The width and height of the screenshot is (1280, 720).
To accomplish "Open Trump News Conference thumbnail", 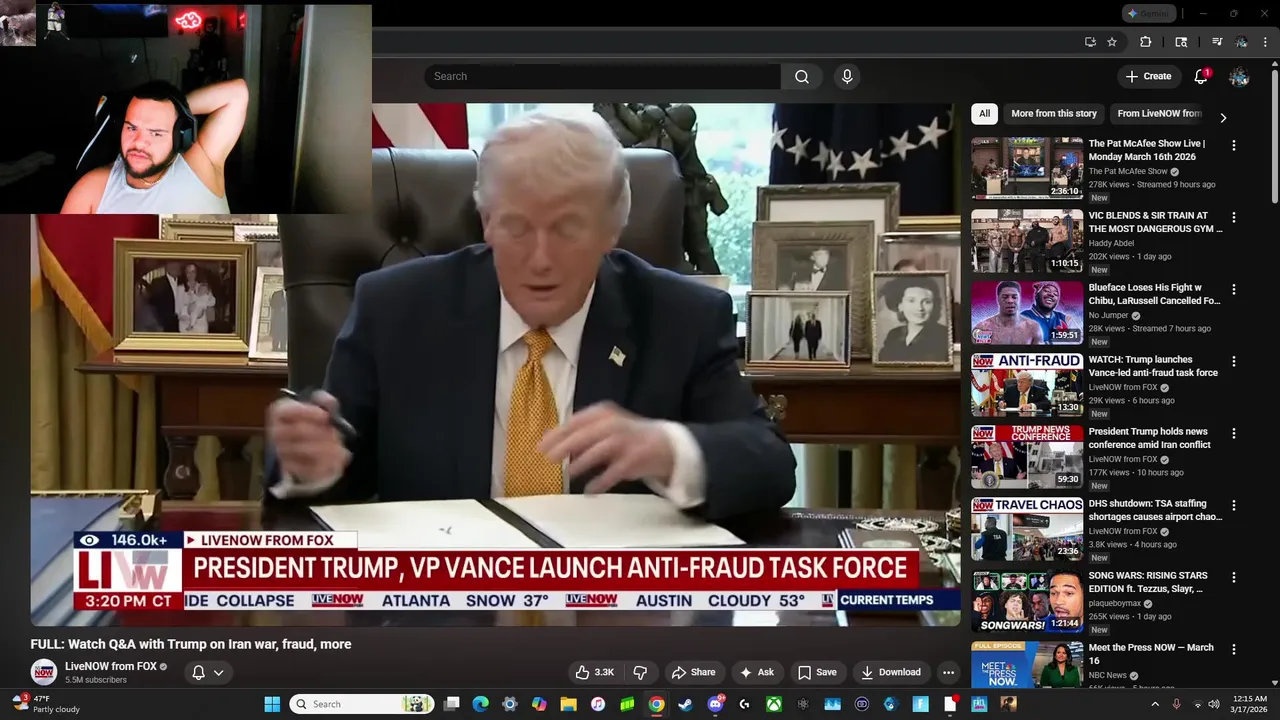I will (x=1027, y=456).
